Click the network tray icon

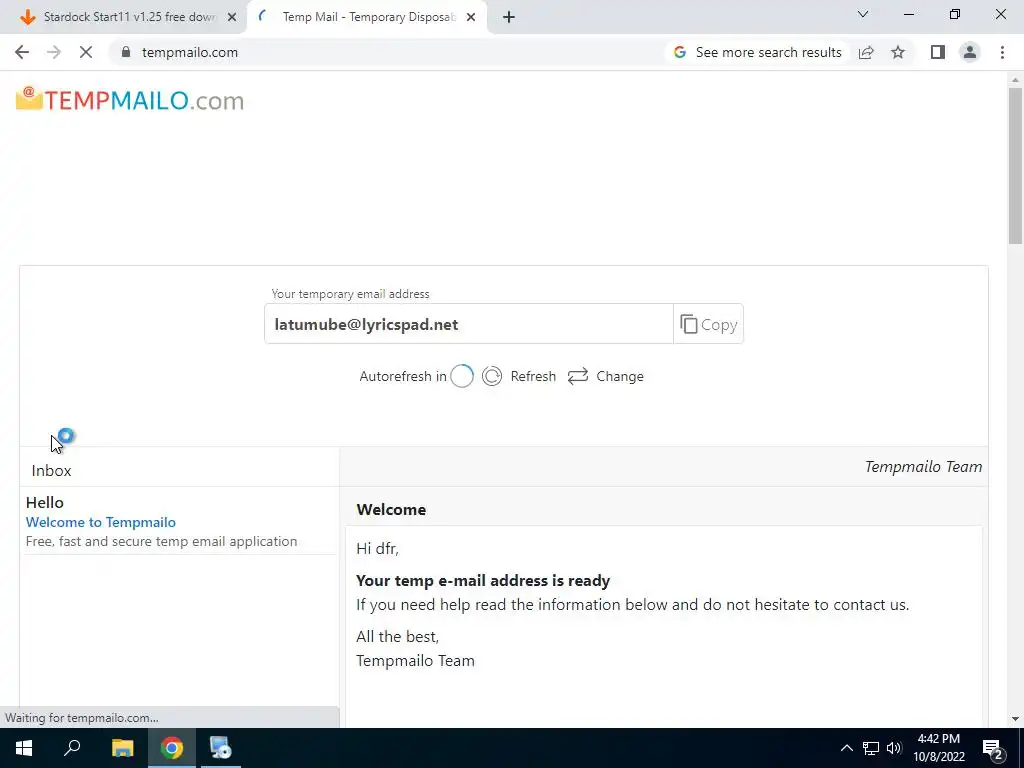pyautogui.click(x=871, y=748)
